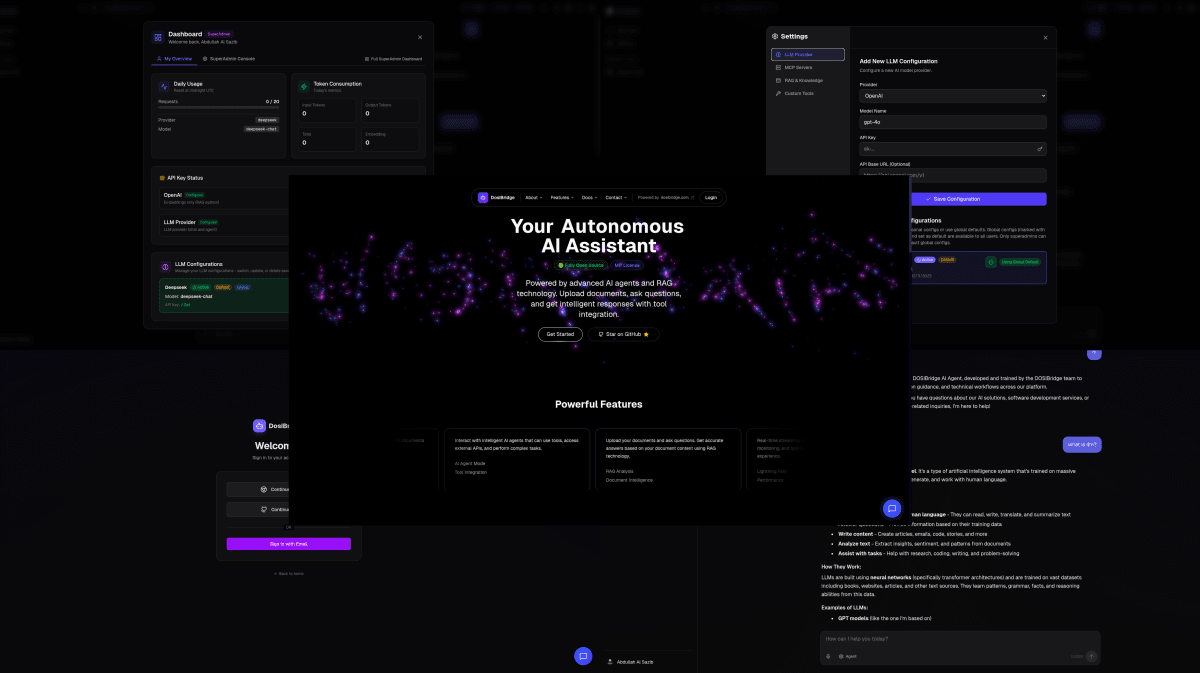
Task: Switch to the My Overview tab in the Dashboard
Action: pyautogui.click(x=175, y=59)
